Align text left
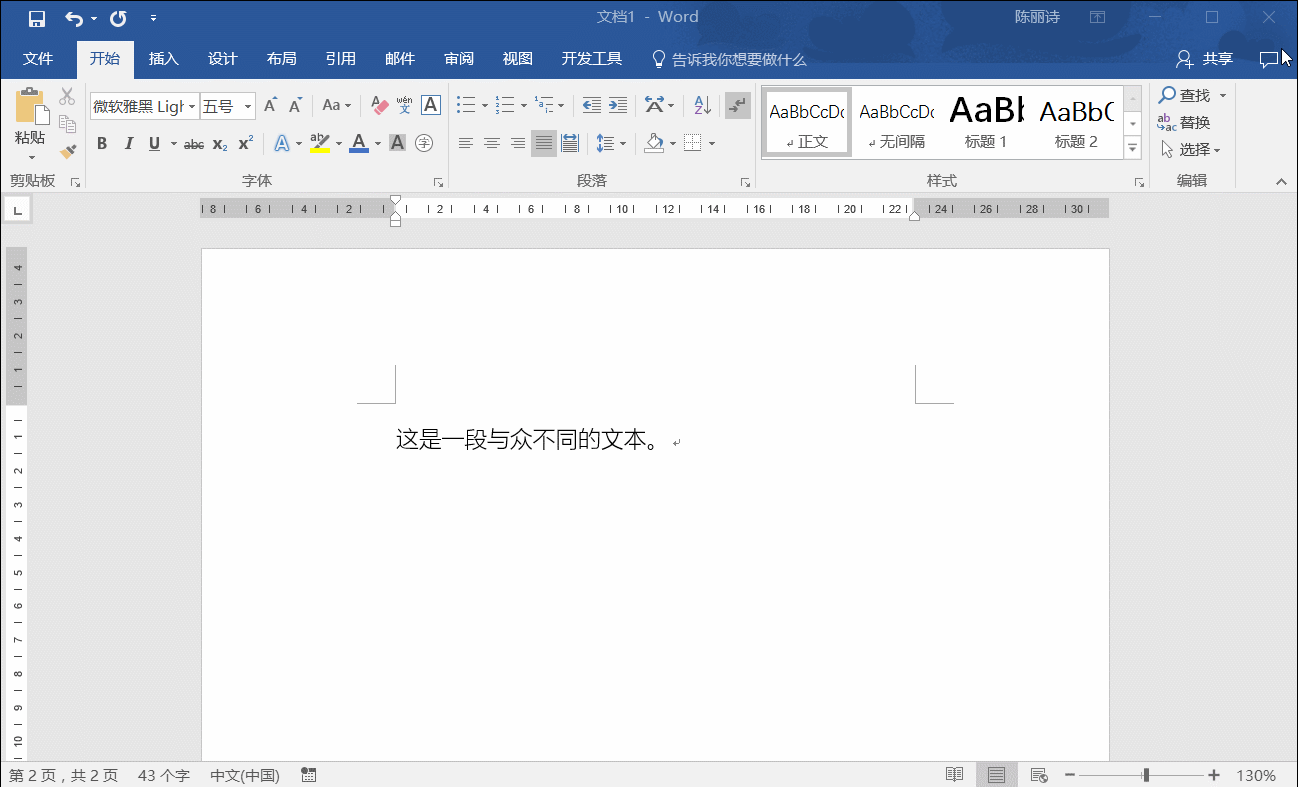This screenshot has width=1298, height=787. pyautogui.click(x=466, y=143)
